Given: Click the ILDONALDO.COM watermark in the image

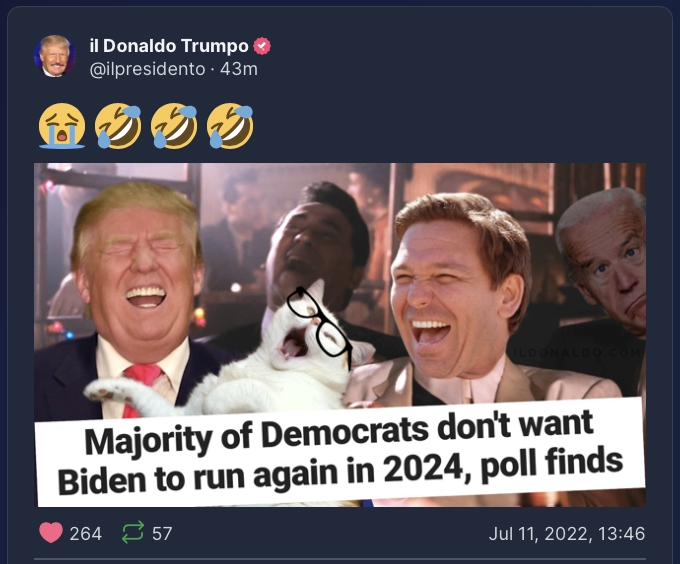Looking at the screenshot, I should point(577,352).
